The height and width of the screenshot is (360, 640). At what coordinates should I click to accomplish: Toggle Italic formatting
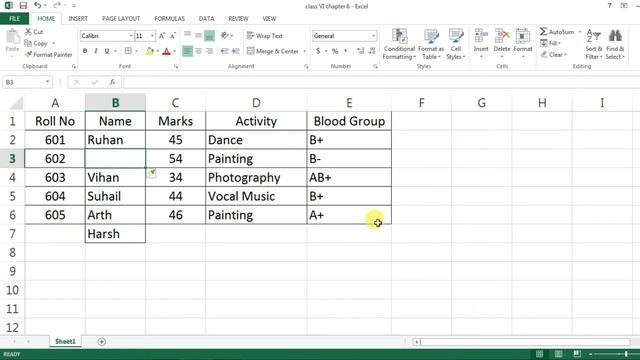click(x=96, y=51)
